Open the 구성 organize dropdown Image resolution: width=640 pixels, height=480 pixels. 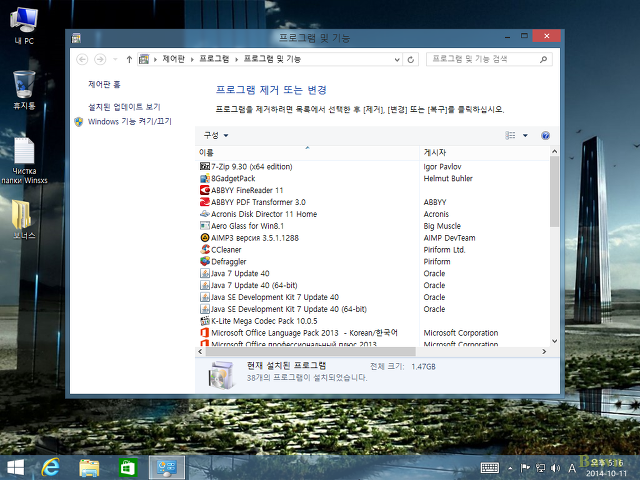pos(216,136)
